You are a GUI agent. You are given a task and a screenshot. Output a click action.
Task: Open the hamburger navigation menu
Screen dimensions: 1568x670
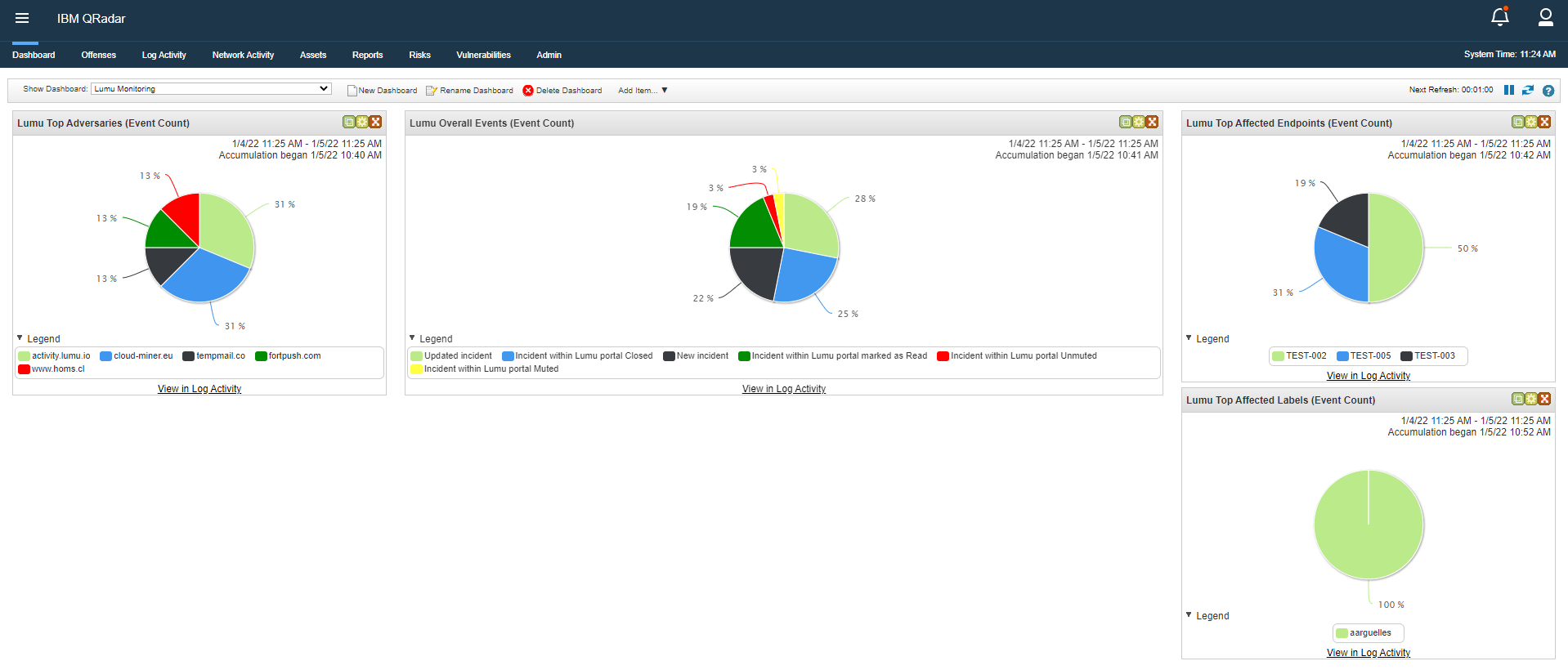[22, 18]
